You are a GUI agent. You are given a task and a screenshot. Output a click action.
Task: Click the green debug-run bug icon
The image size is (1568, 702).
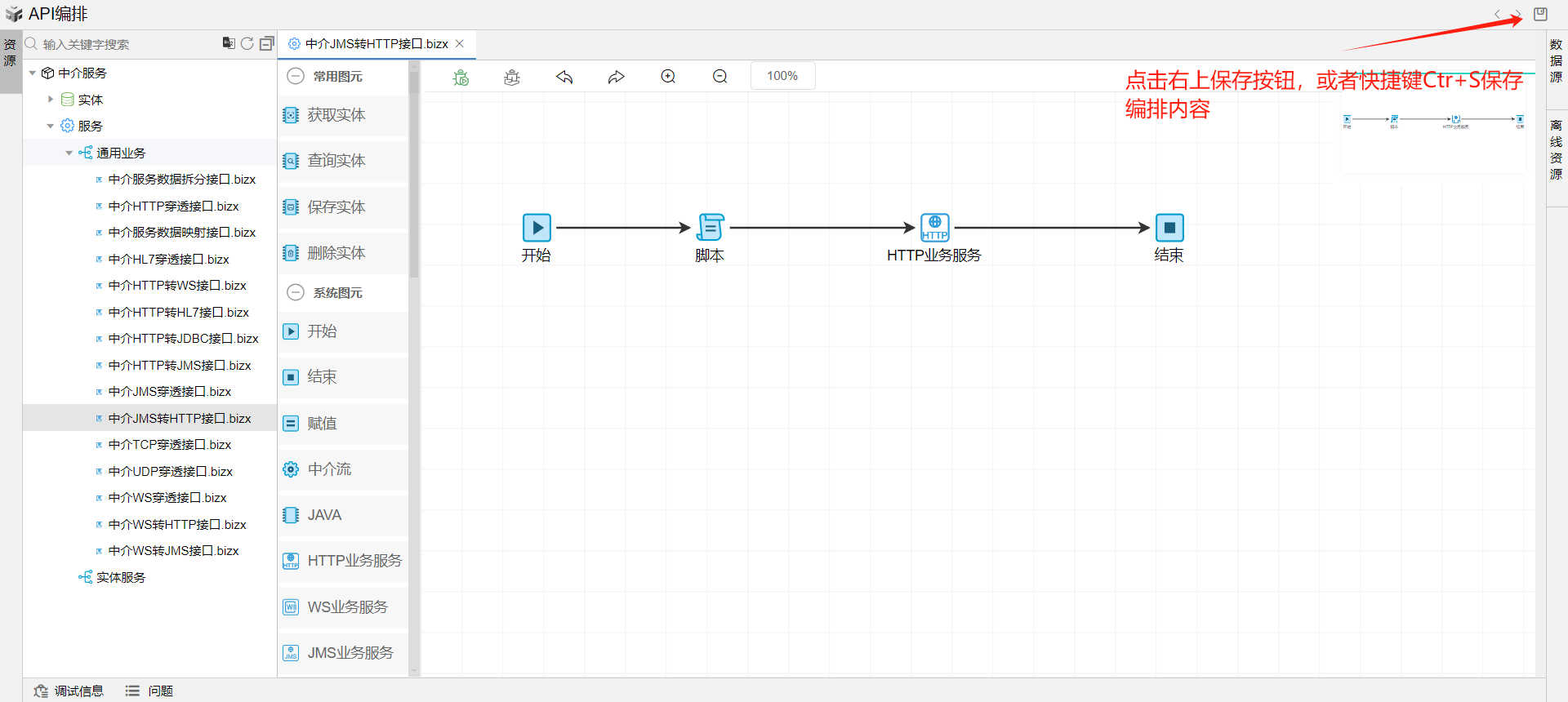click(x=461, y=77)
